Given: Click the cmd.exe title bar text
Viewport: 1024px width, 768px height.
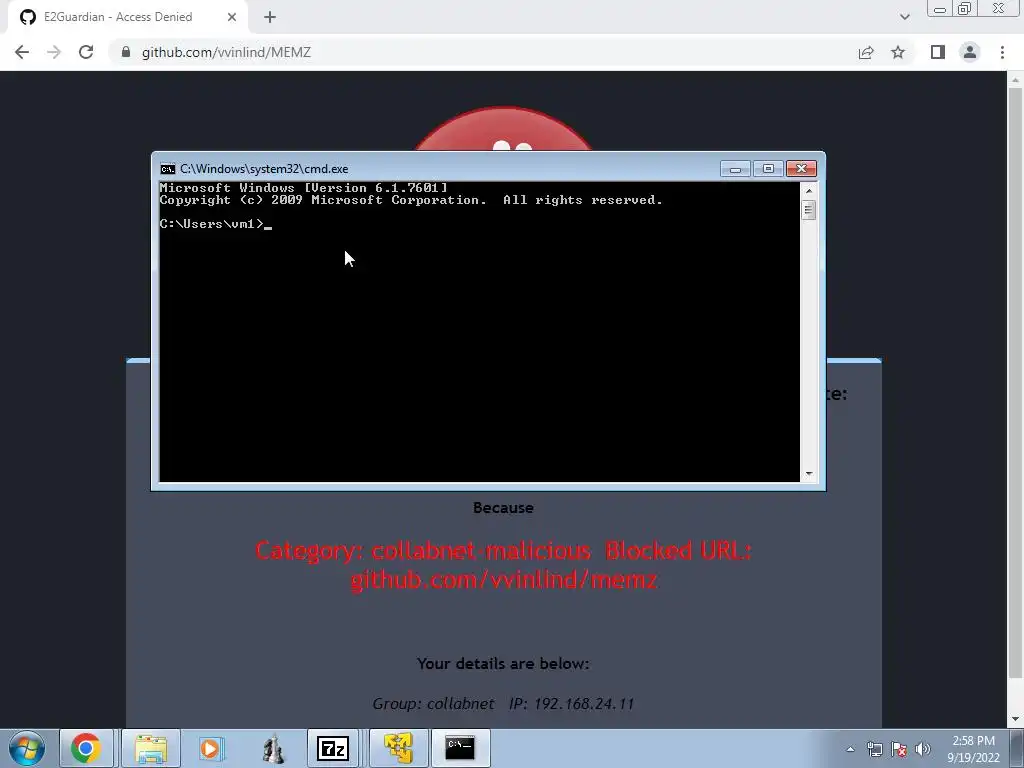Looking at the screenshot, I should pos(264,169).
